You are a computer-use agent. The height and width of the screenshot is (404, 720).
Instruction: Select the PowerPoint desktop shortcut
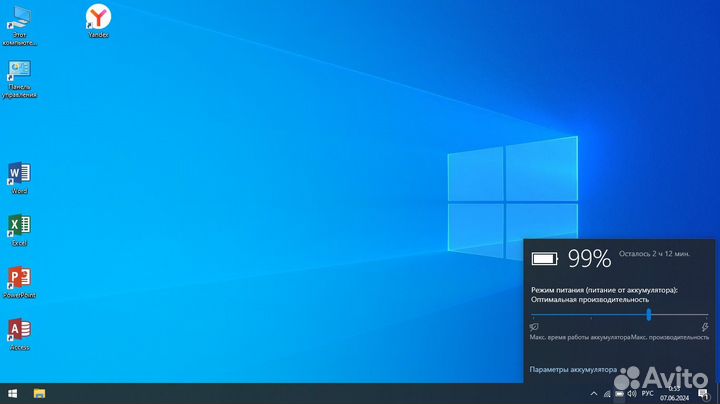point(19,282)
